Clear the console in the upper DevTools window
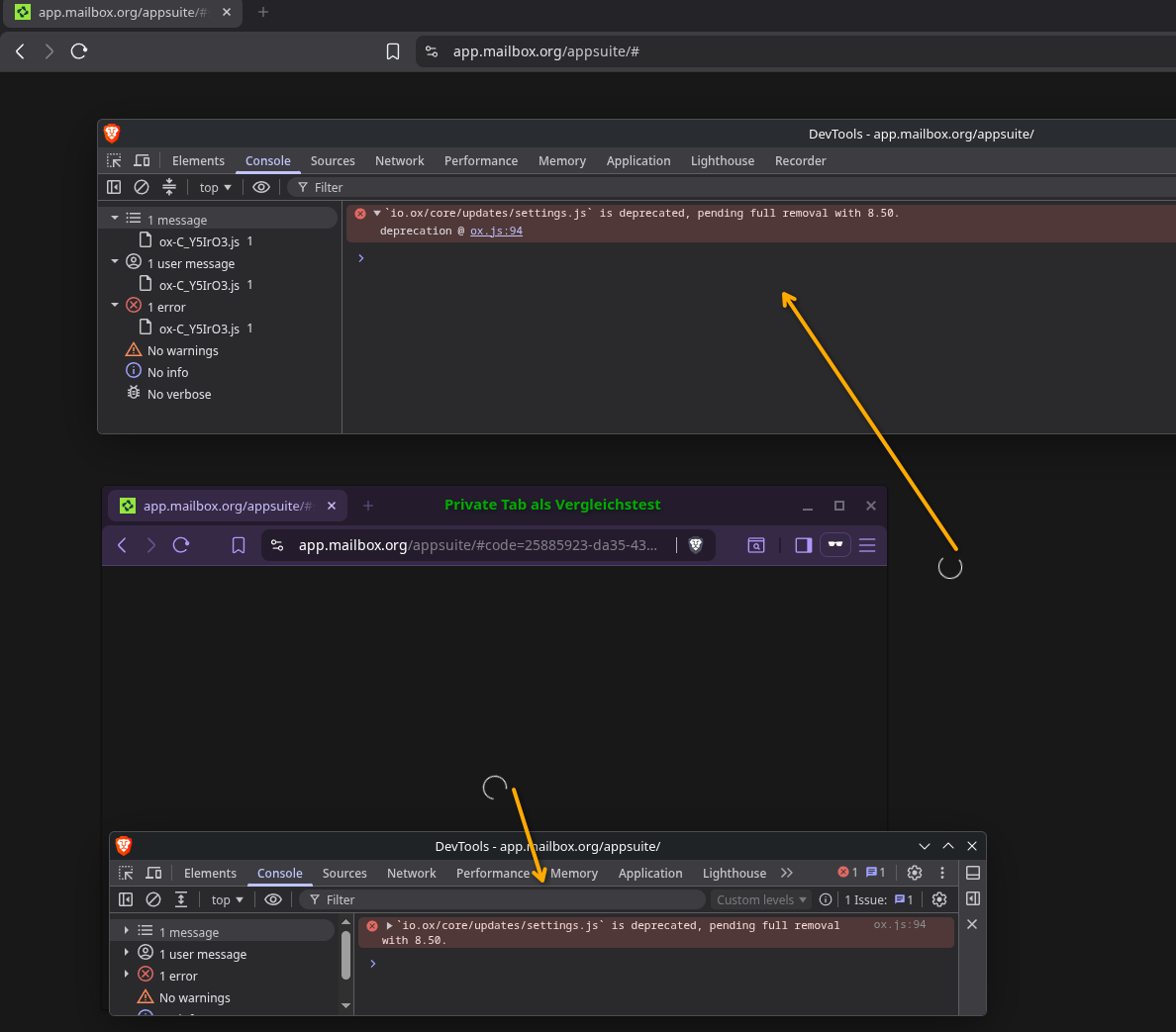This screenshot has height=1032, width=1176. [141, 187]
